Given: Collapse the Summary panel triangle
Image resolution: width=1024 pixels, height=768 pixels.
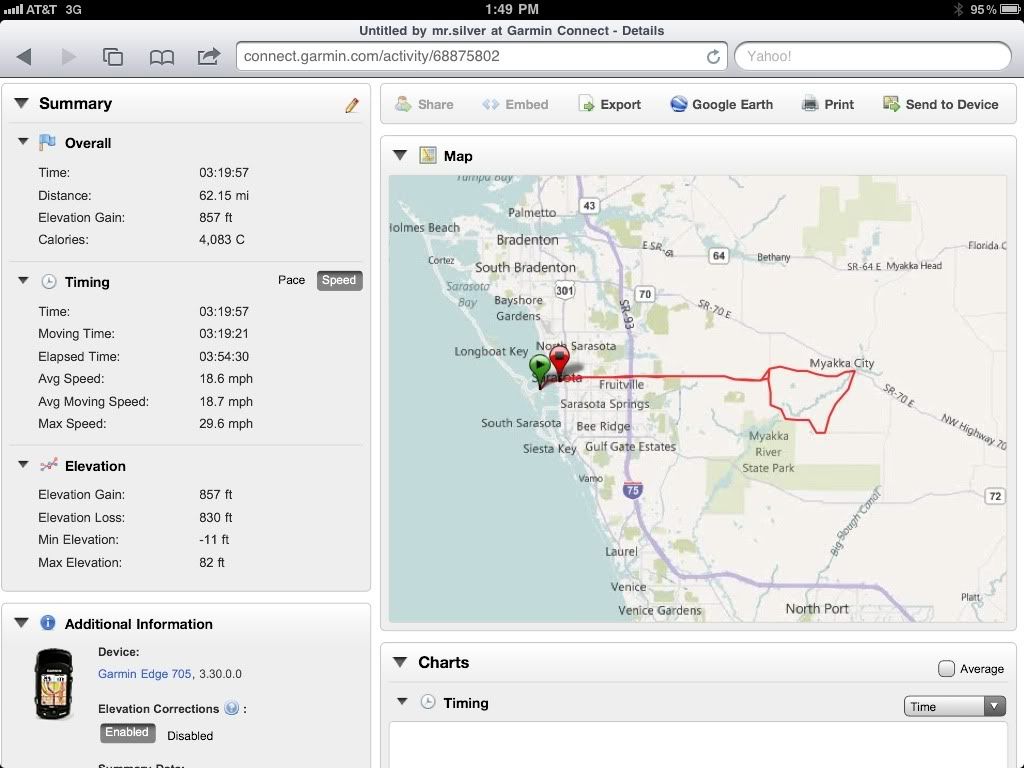Looking at the screenshot, I should click(20, 103).
